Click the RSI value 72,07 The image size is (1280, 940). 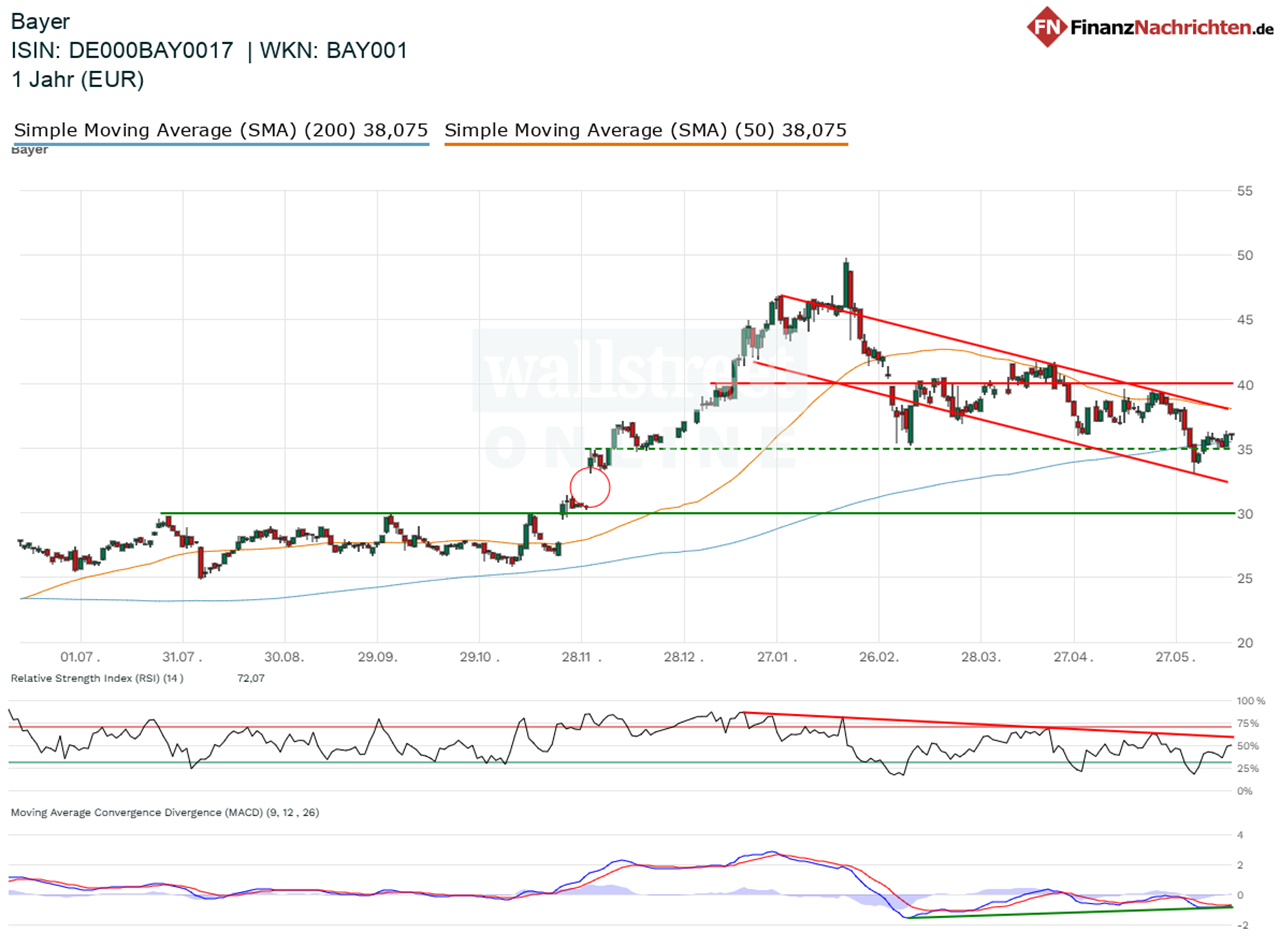251,679
